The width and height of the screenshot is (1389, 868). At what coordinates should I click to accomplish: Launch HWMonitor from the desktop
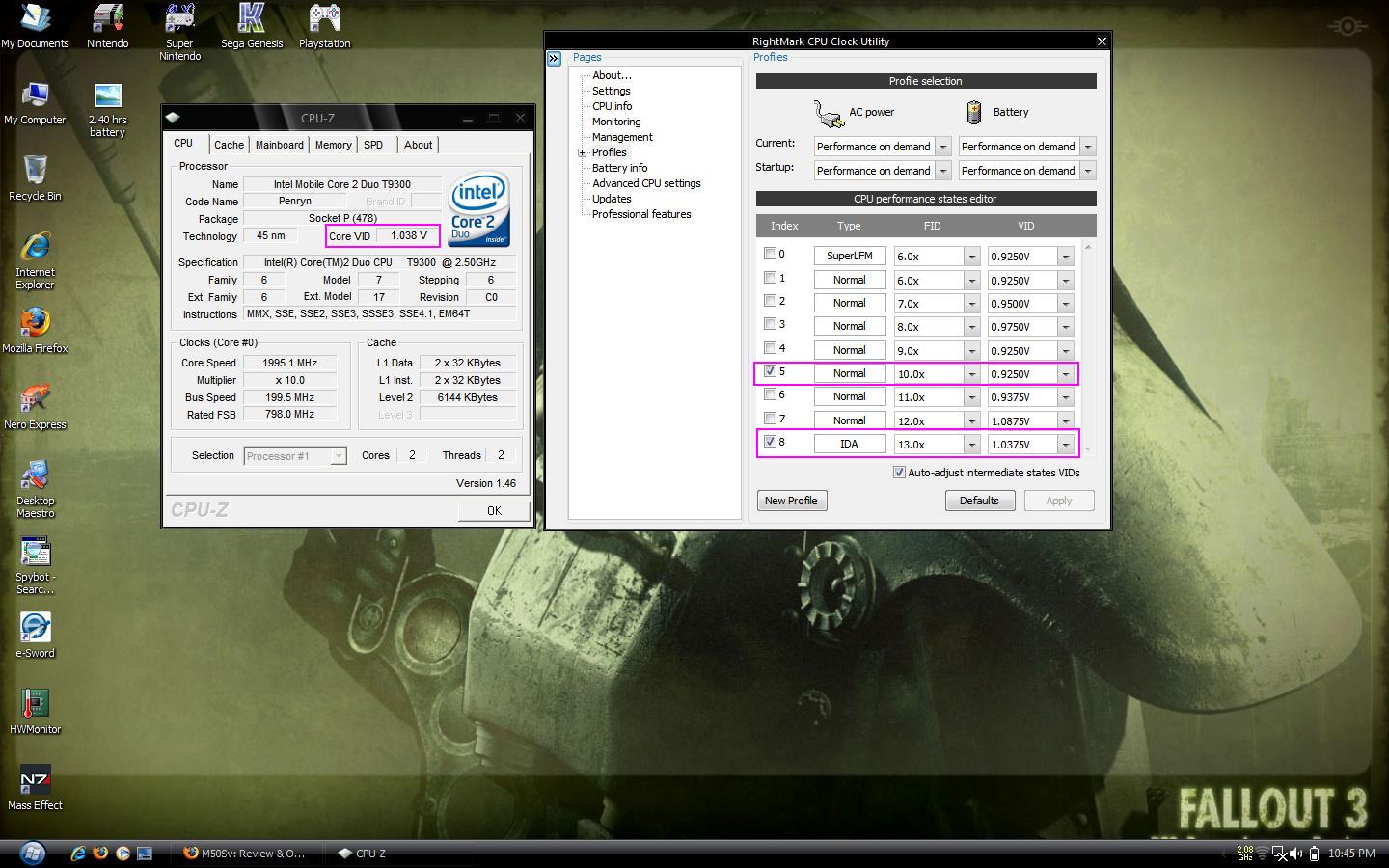click(35, 712)
